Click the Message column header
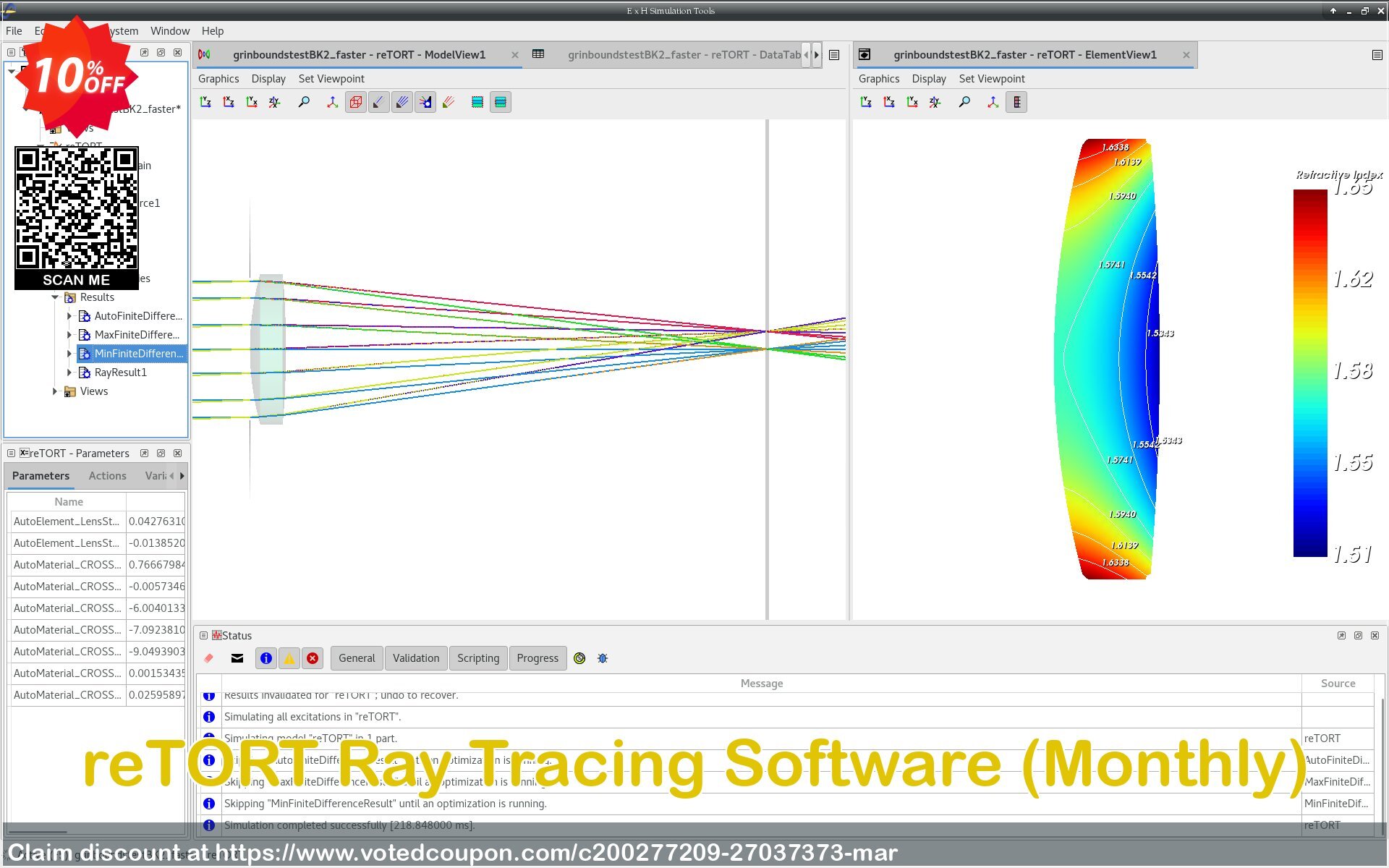Image resolution: width=1389 pixels, height=868 pixels. pyautogui.click(x=761, y=684)
